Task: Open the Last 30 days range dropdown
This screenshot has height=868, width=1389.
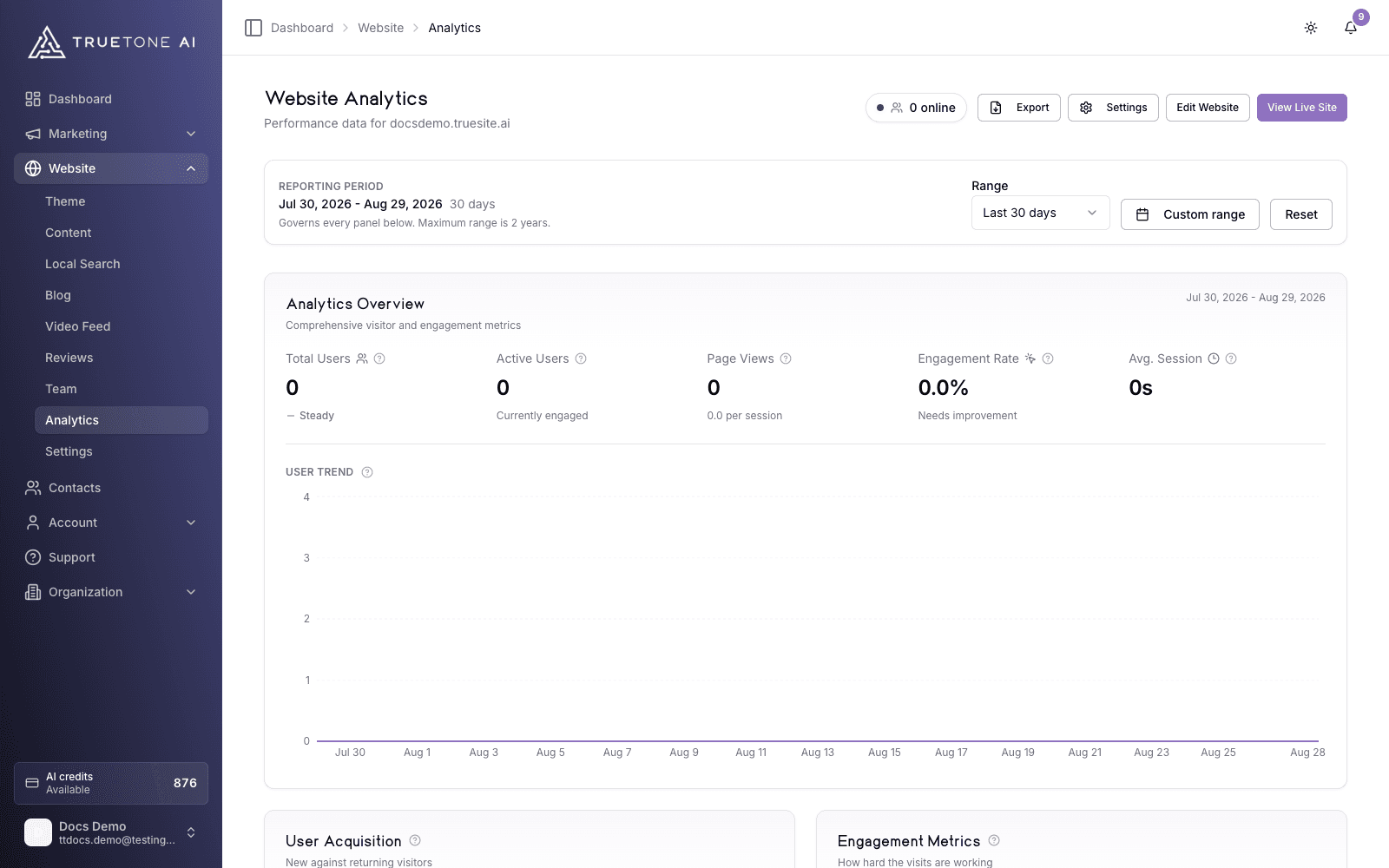Action: pos(1041,213)
